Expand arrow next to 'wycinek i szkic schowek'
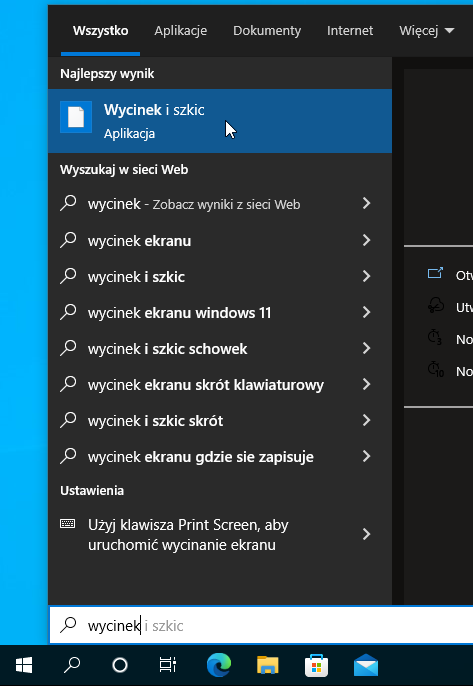 coord(367,348)
